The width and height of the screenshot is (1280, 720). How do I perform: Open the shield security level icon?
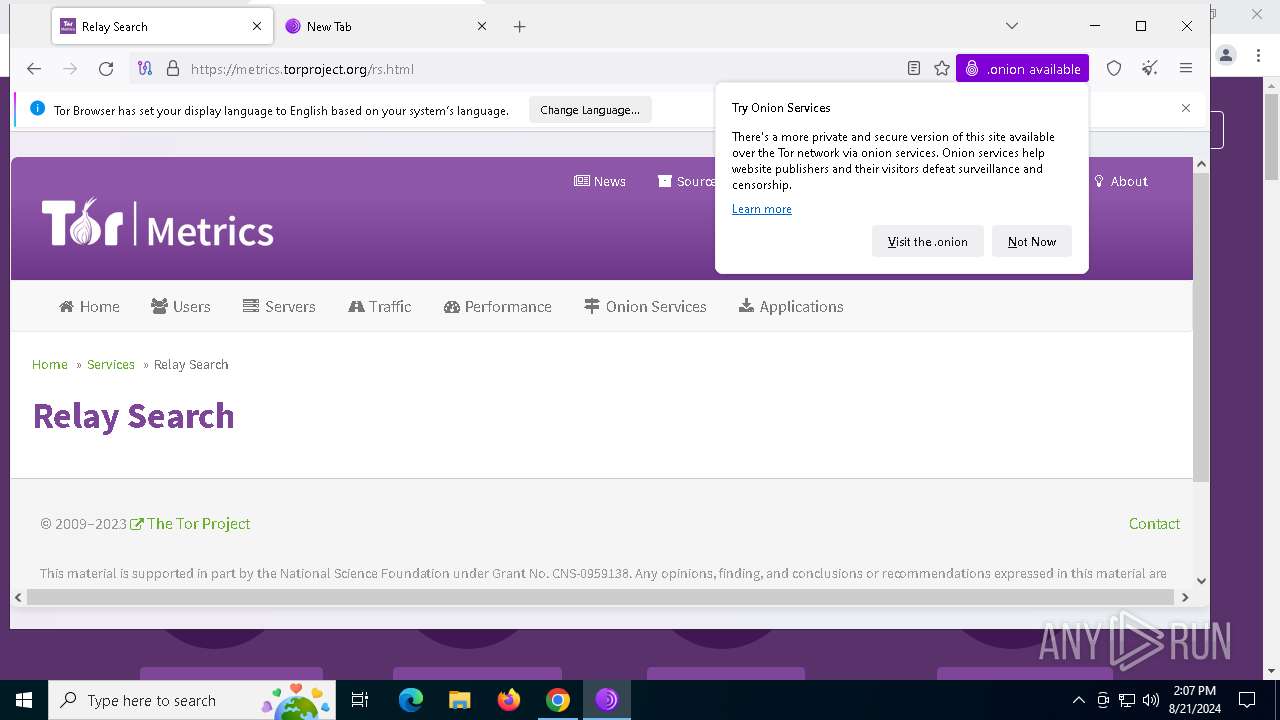(x=1114, y=69)
